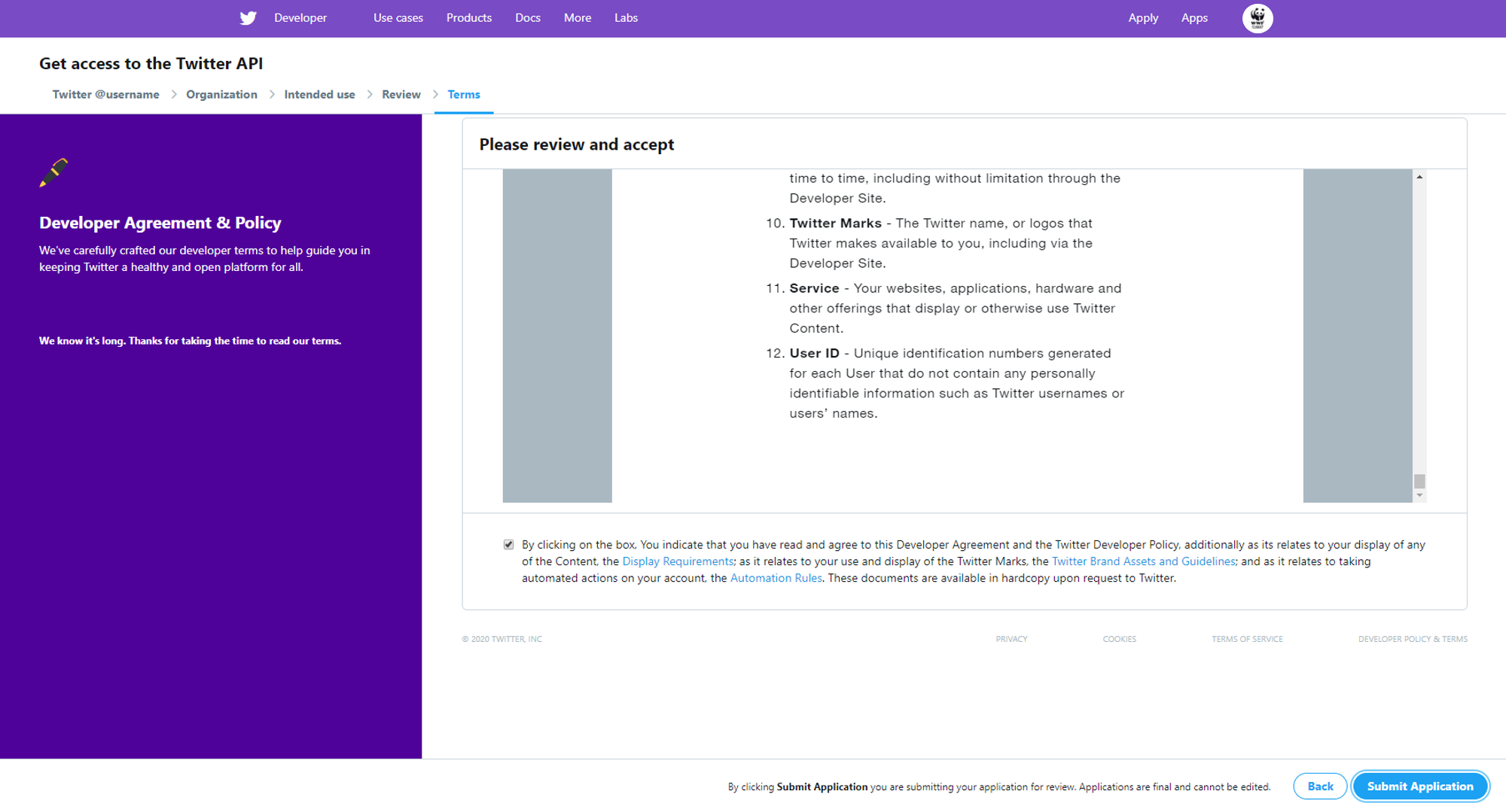1506x812 pixels.
Task: Open Apps in the top bar
Action: pyautogui.click(x=1194, y=18)
